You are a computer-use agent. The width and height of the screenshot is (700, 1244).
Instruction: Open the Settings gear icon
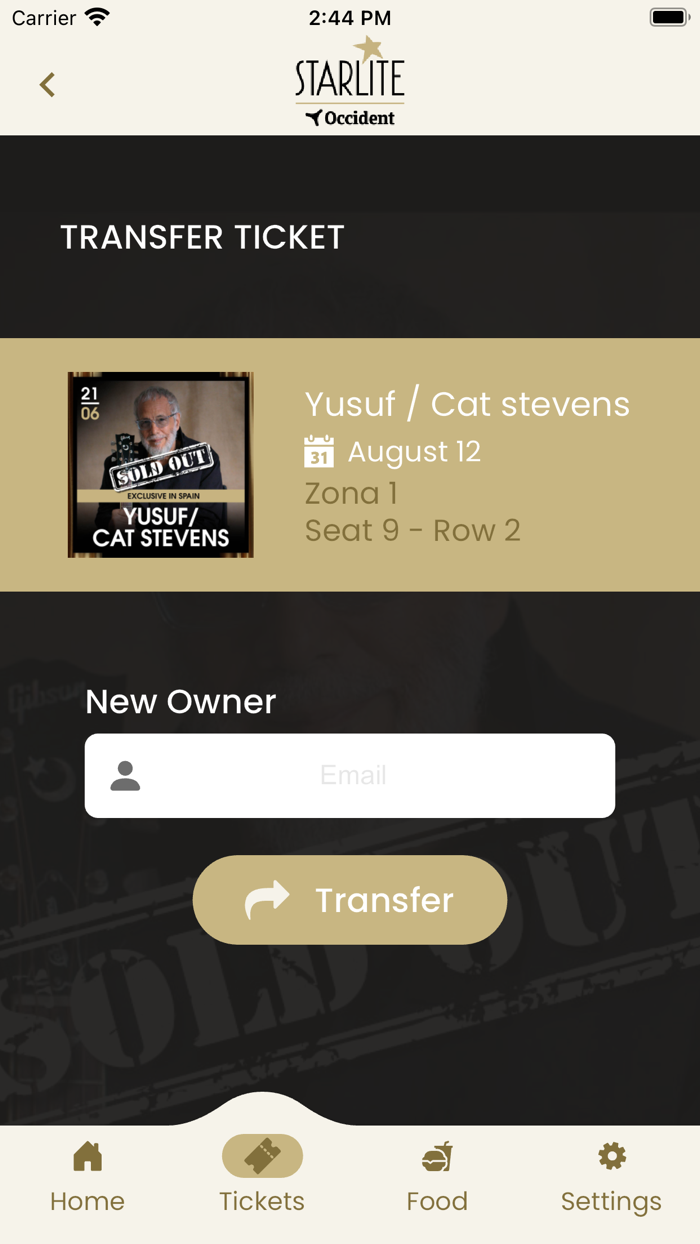pos(612,1156)
